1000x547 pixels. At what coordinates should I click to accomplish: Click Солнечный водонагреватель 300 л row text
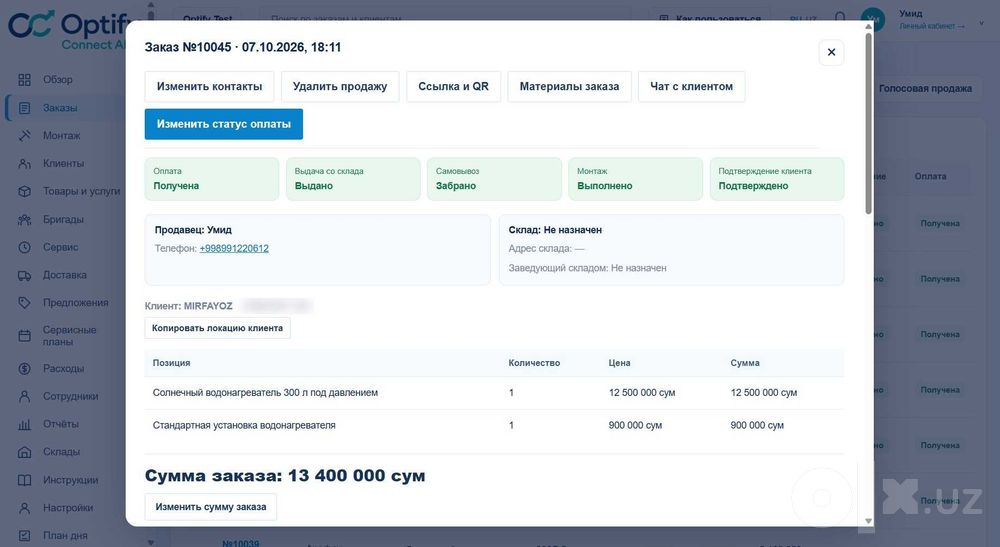tap(265, 393)
